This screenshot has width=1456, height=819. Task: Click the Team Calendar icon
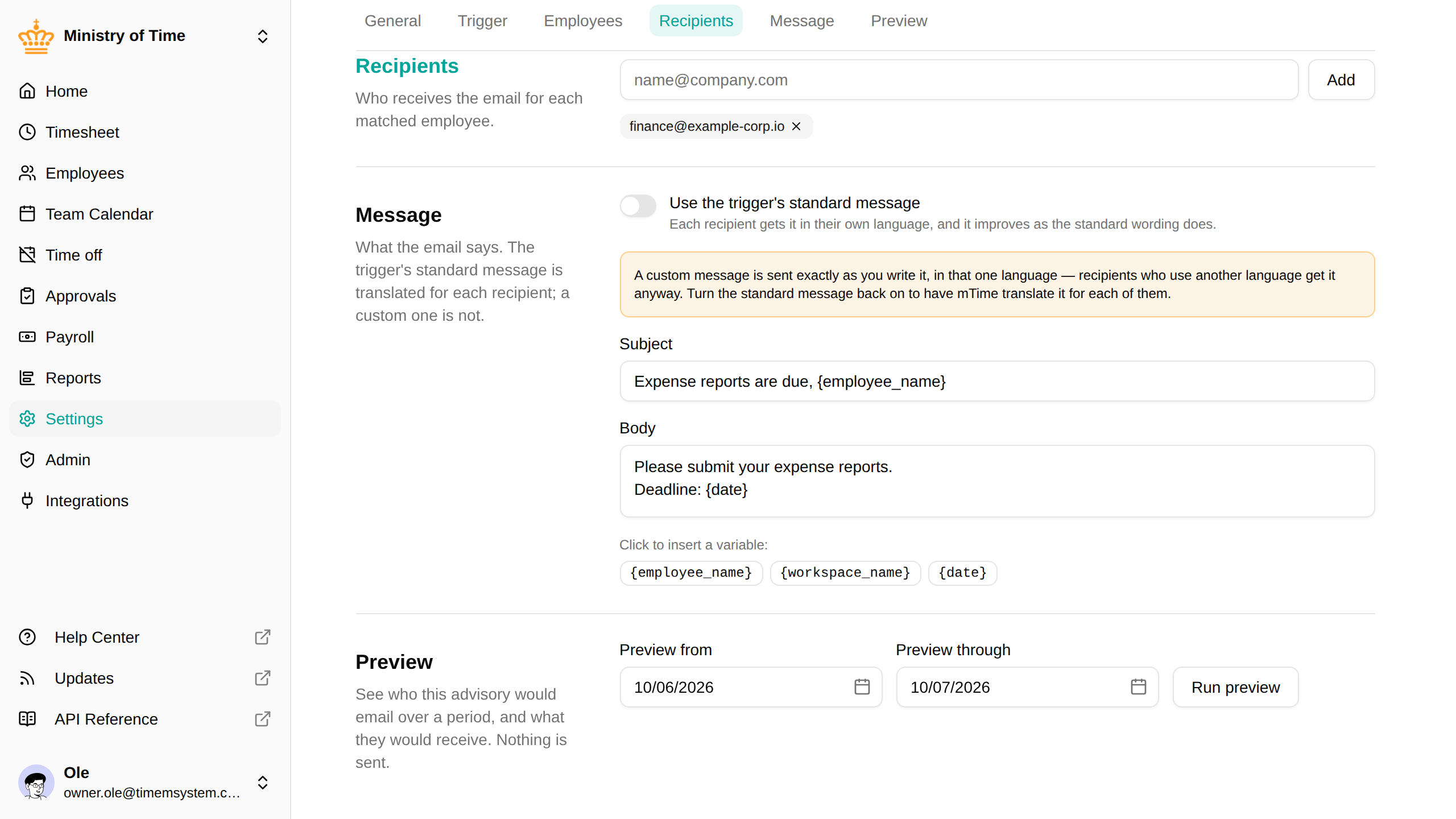[27, 214]
